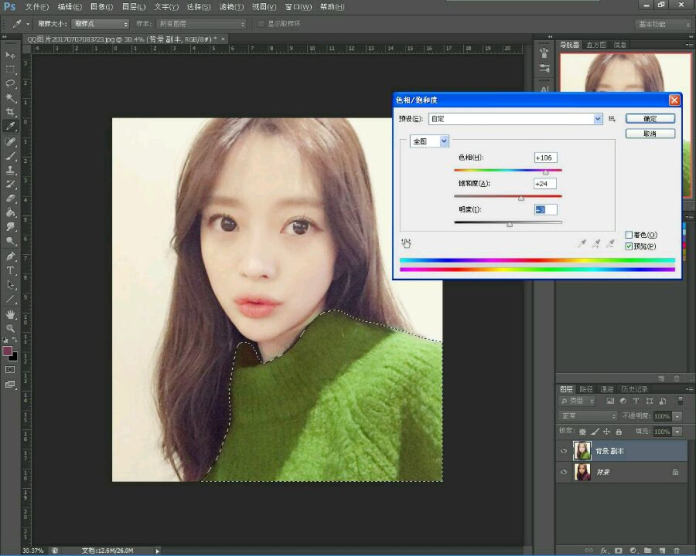Uncheck the 预览 (Preview) checkbox
696x556 pixels.
[x=628, y=246]
